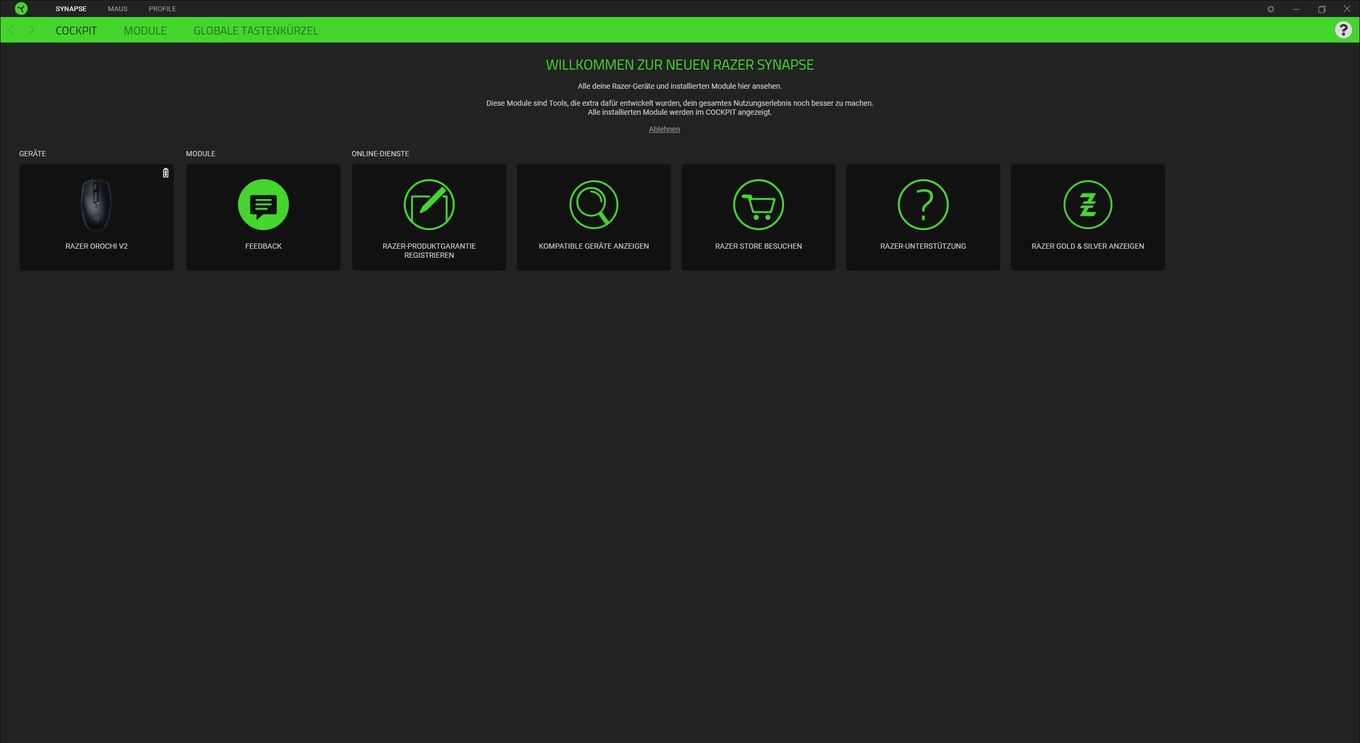Viewport: 1360px width, 743px height.
Task: Click the Online-Dienste section heading
Action: [380, 154]
